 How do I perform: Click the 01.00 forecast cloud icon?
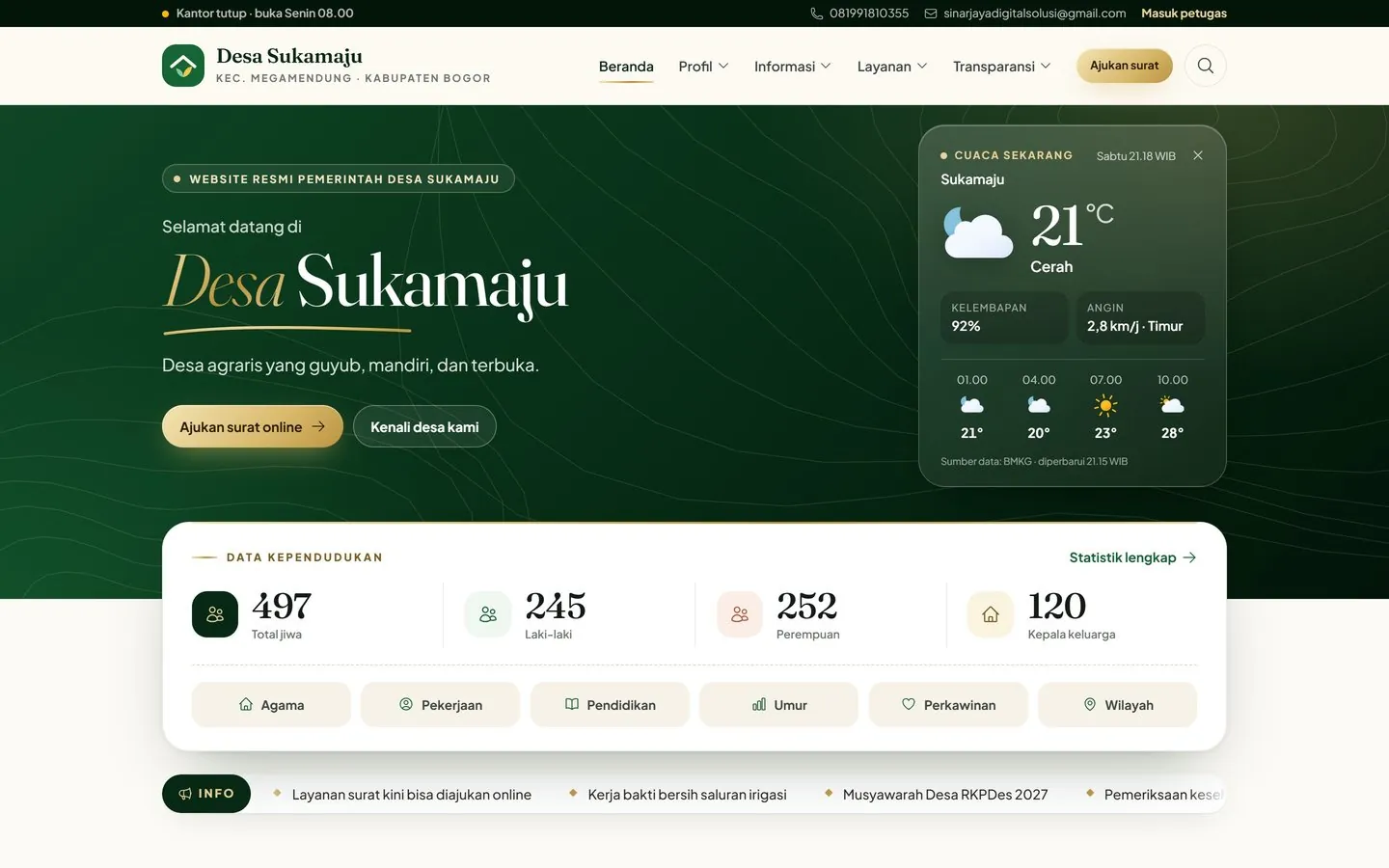pos(972,405)
